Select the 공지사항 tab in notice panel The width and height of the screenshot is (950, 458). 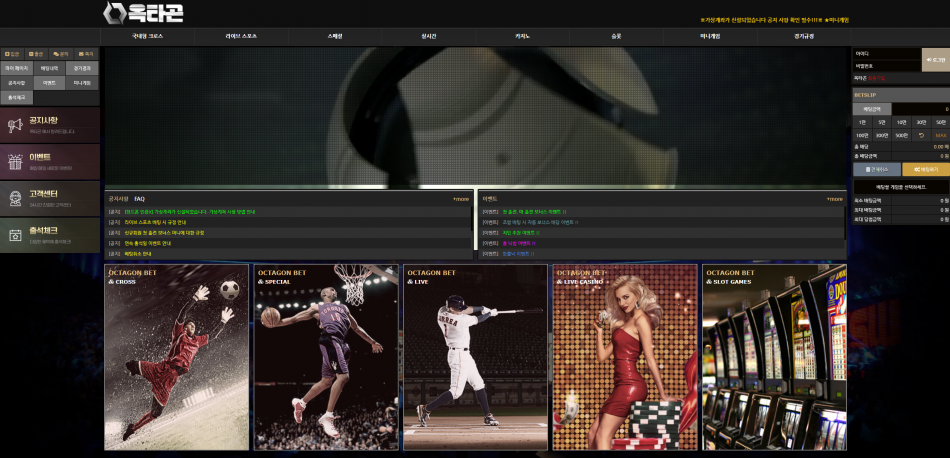pyautogui.click(x=118, y=199)
